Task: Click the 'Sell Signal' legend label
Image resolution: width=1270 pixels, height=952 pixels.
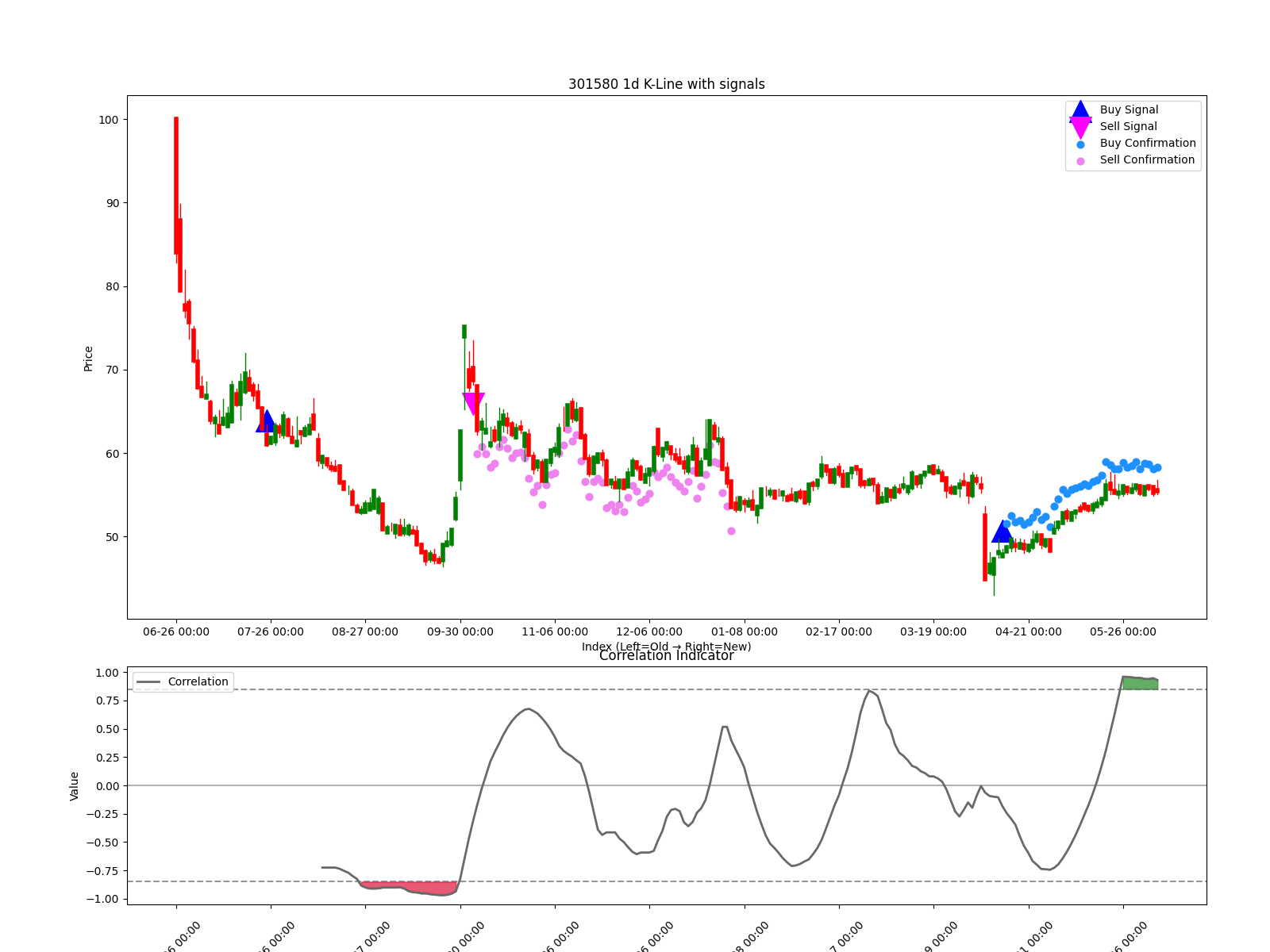Action: 1128,127
